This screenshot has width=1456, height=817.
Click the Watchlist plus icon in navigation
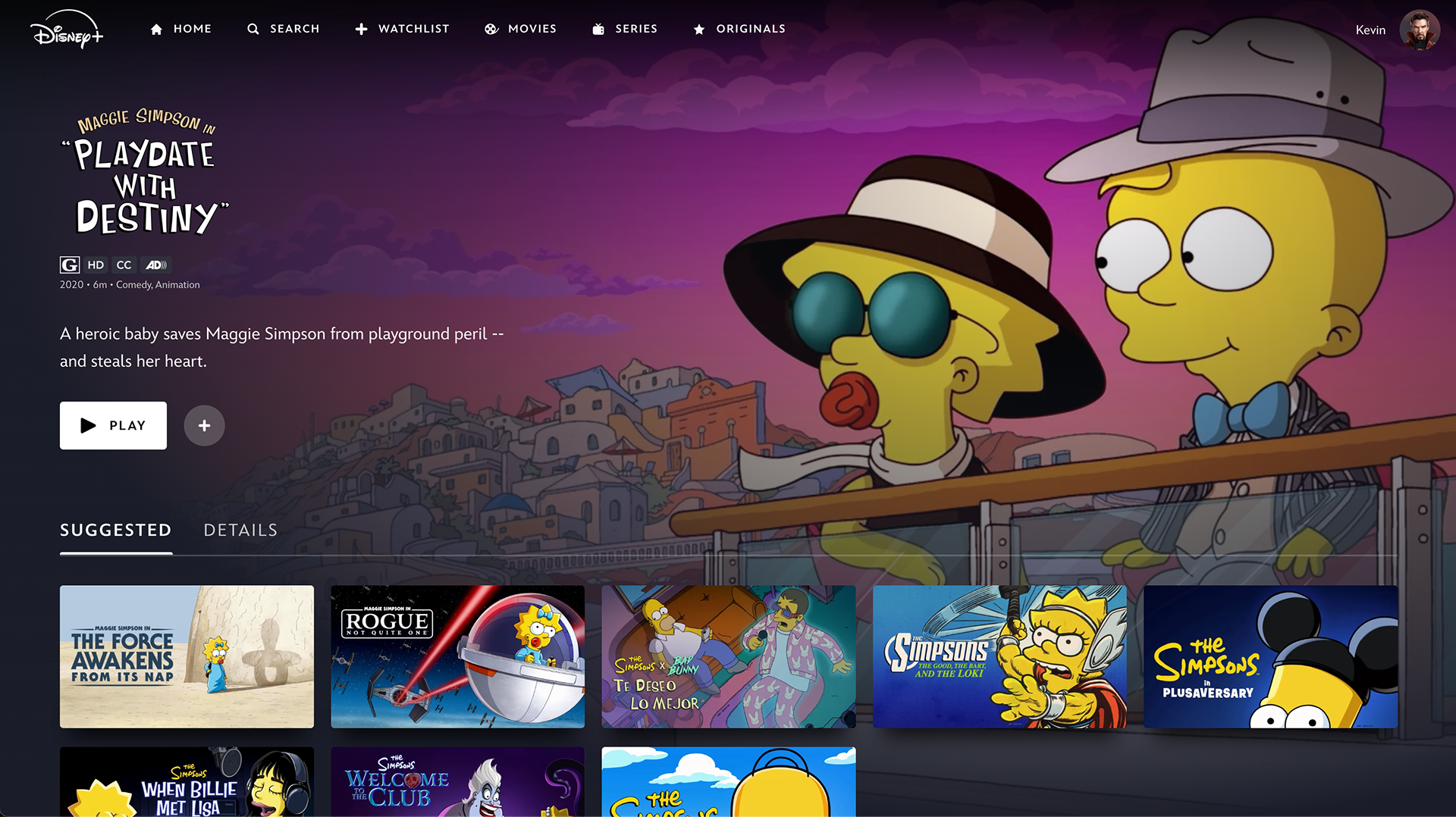click(x=362, y=29)
